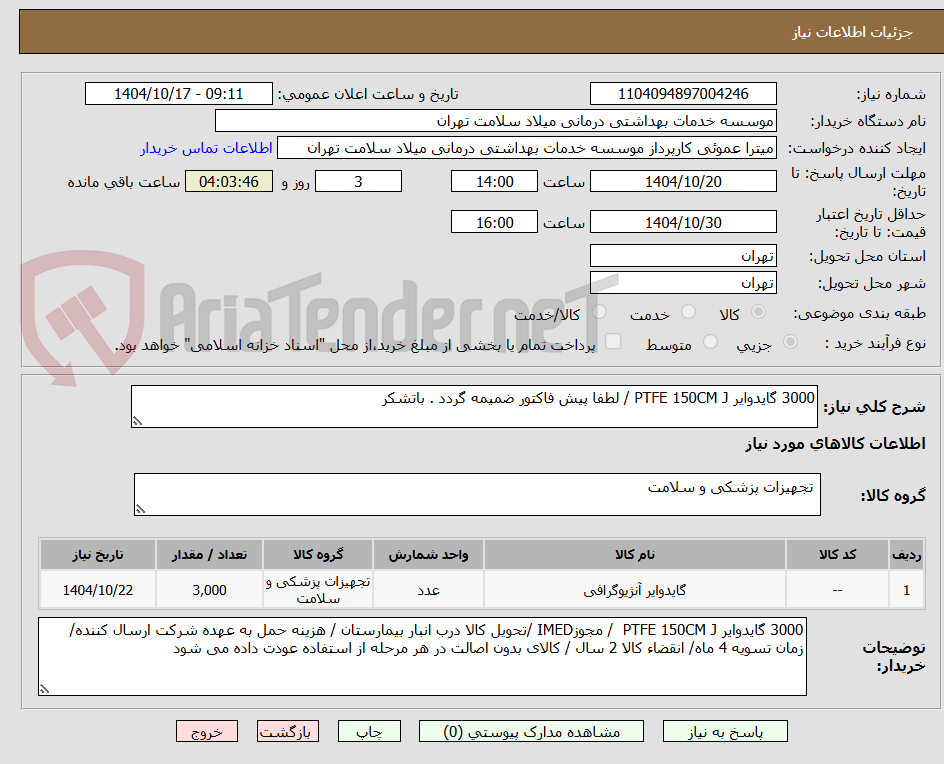Click the شهر محل تحویل field
This screenshot has height=764, width=944.
[x=683, y=283]
